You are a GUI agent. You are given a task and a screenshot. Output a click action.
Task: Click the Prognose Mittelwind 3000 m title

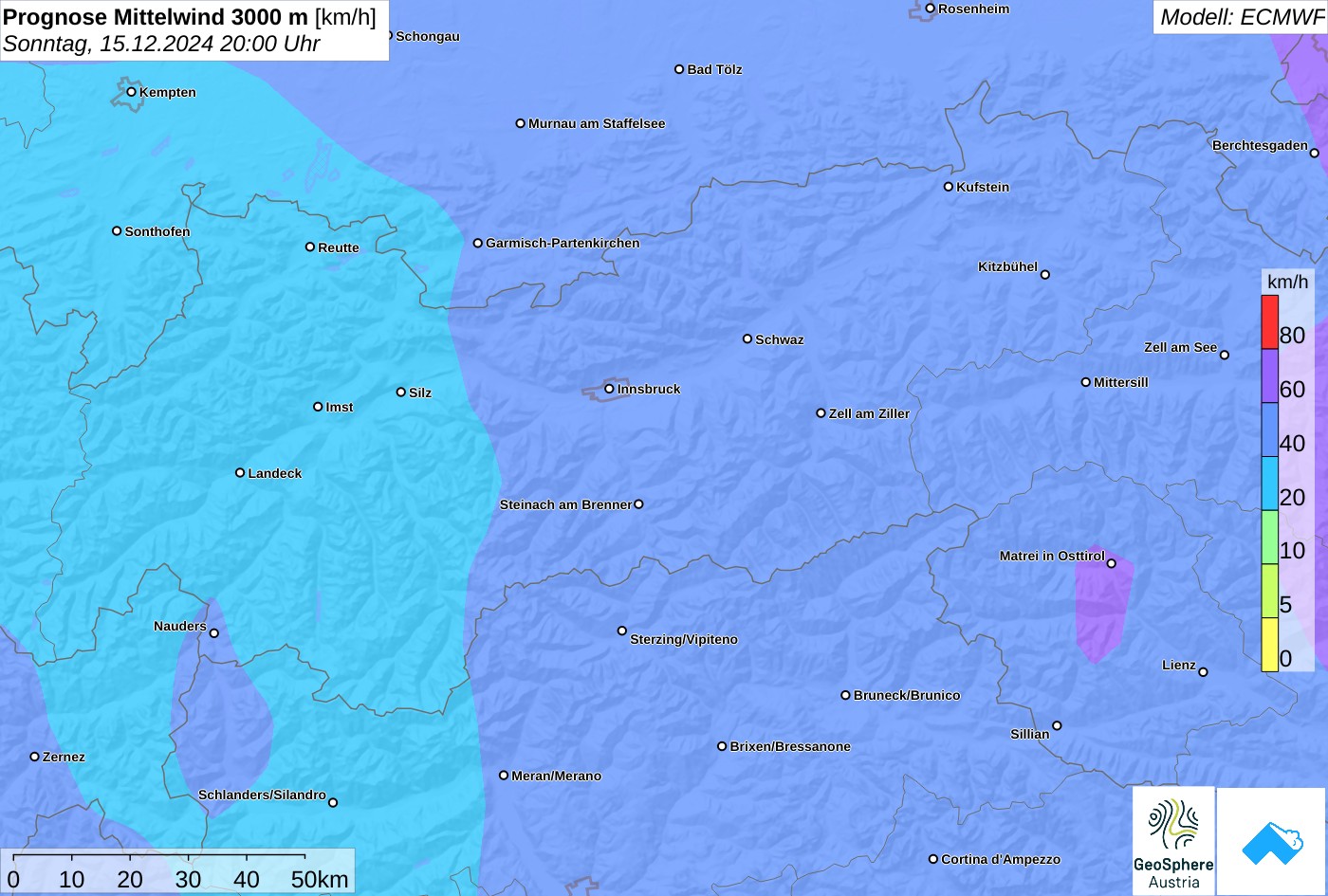(156, 17)
